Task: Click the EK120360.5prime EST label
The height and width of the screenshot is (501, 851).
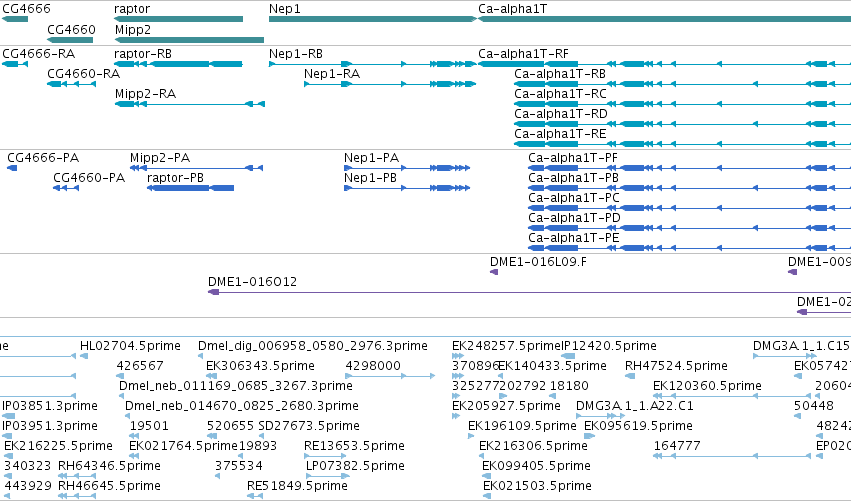Action: coord(707,386)
